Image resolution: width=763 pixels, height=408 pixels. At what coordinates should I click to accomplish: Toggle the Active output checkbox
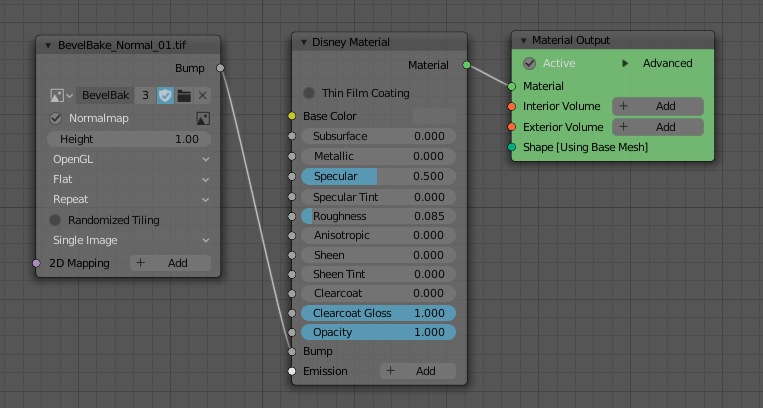530,63
